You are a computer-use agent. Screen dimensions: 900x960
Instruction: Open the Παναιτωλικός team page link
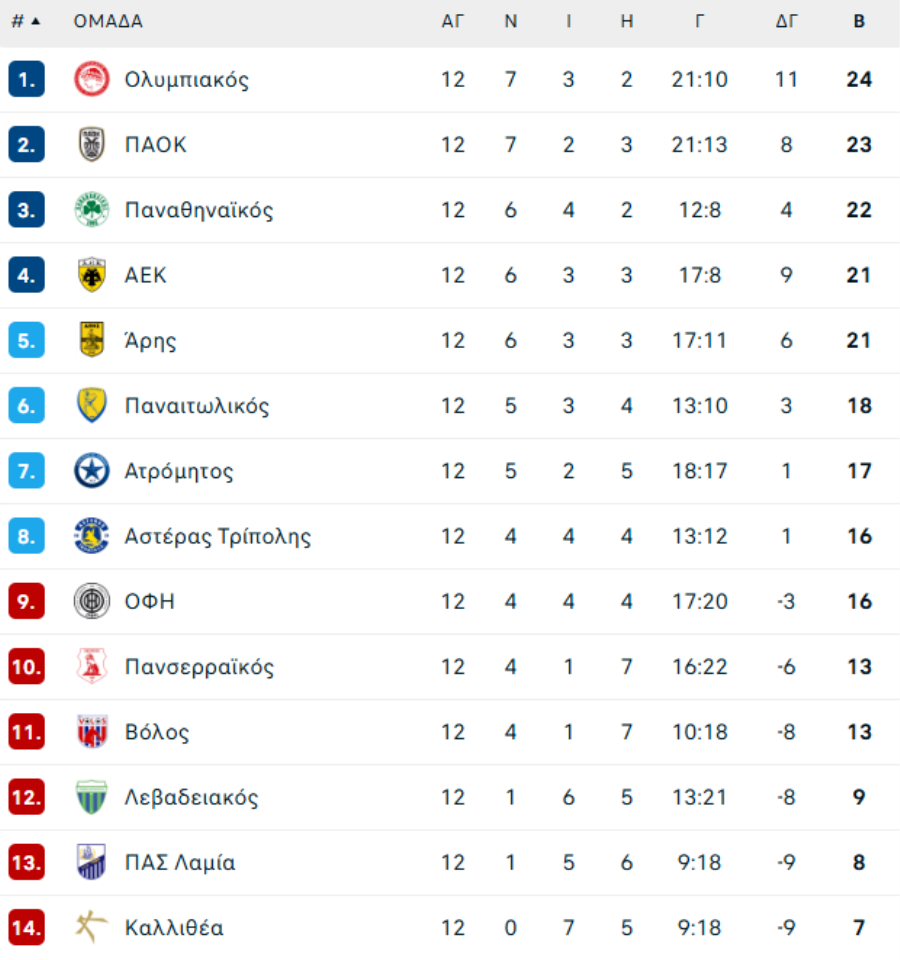[197, 406]
